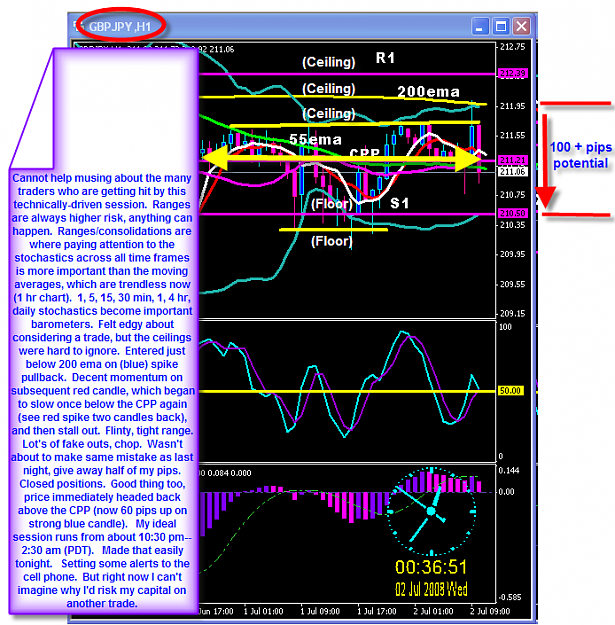The image size is (615, 625).
Task: Select the magenta 211.21 pivot price tag
Action: (513, 160)
